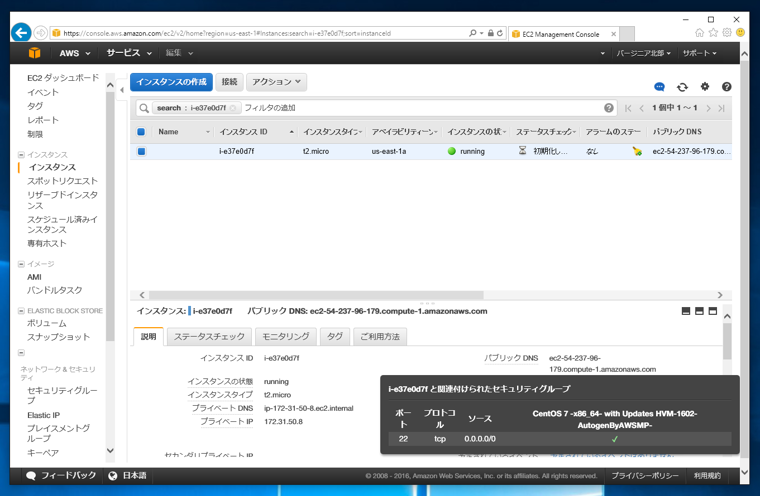Set split view with the middle layout icon

pos(699,311)
